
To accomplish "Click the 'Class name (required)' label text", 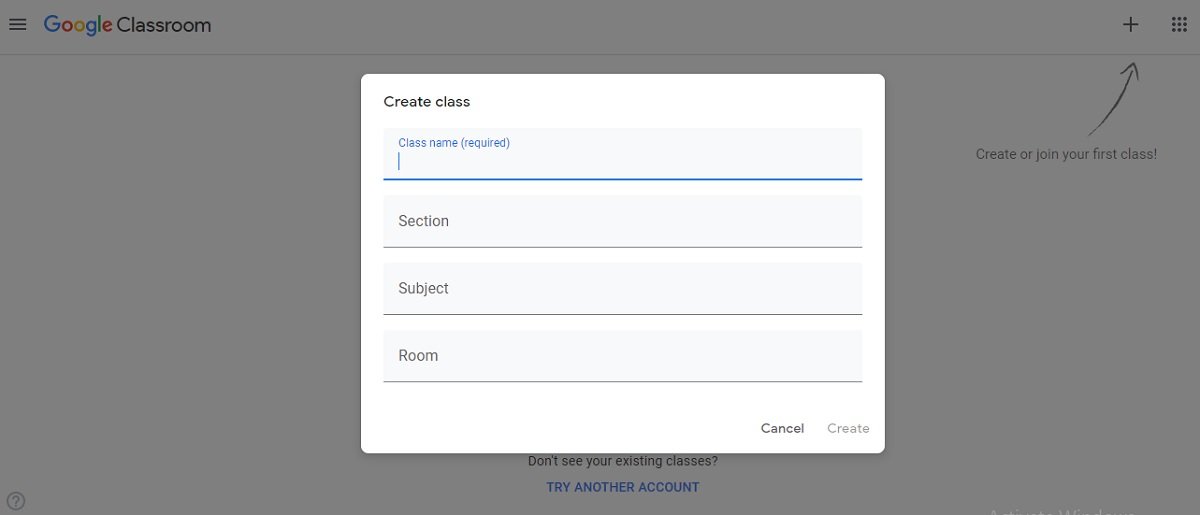I will 454,143.
